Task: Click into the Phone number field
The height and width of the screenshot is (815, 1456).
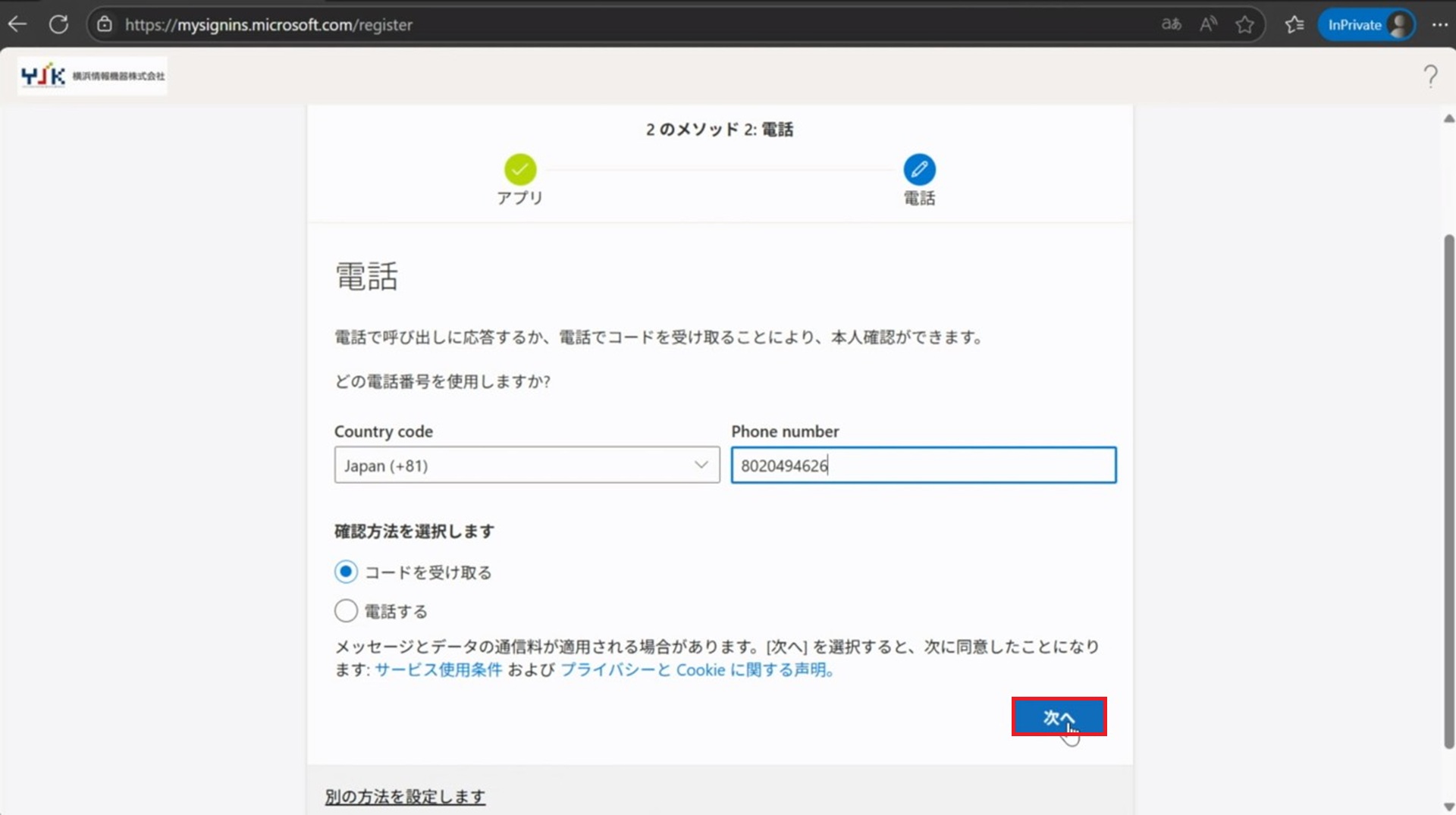Action: click(x=923, y=465)
